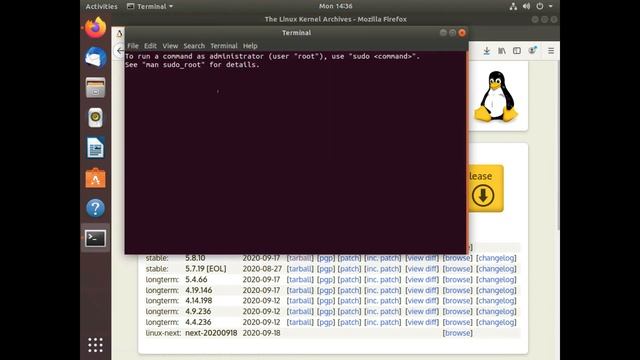The height and width of the screenshot is (360, 640).
Task: Click pgp link for 5.4.66
Action: click(x=326, y=280)
